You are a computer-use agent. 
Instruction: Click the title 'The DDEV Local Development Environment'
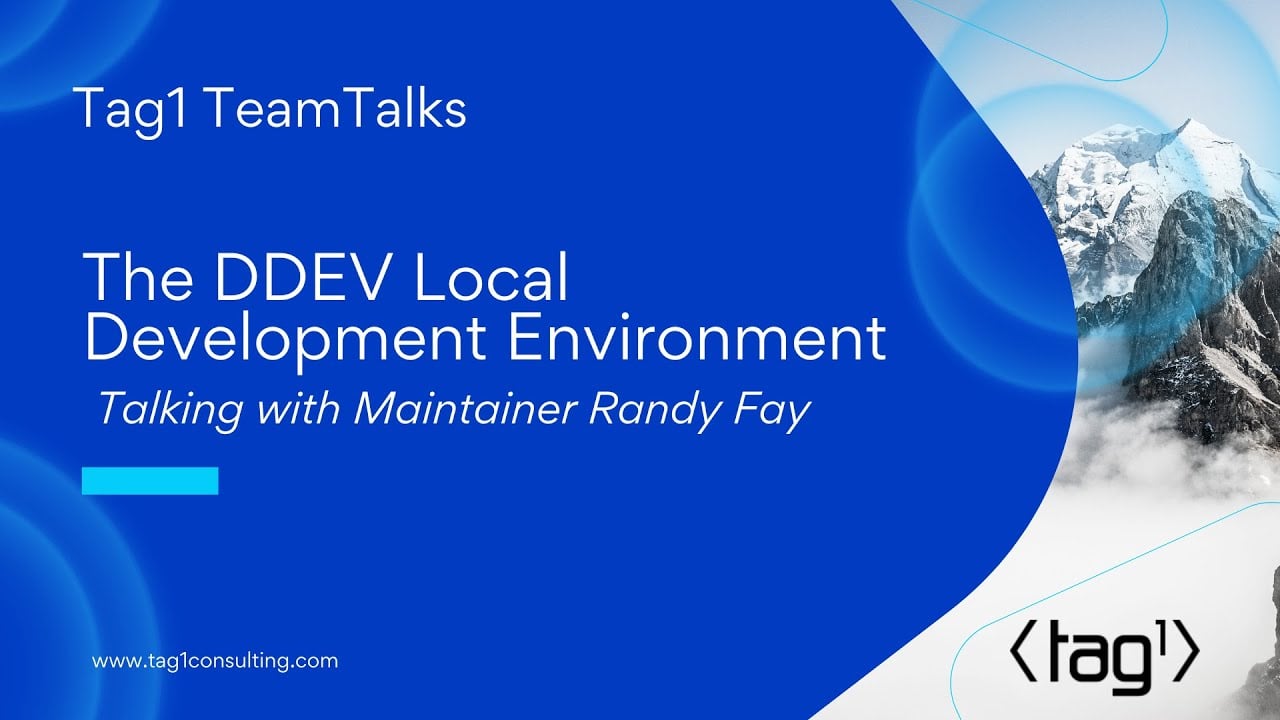pyautogui.click(x=485, y=308)
